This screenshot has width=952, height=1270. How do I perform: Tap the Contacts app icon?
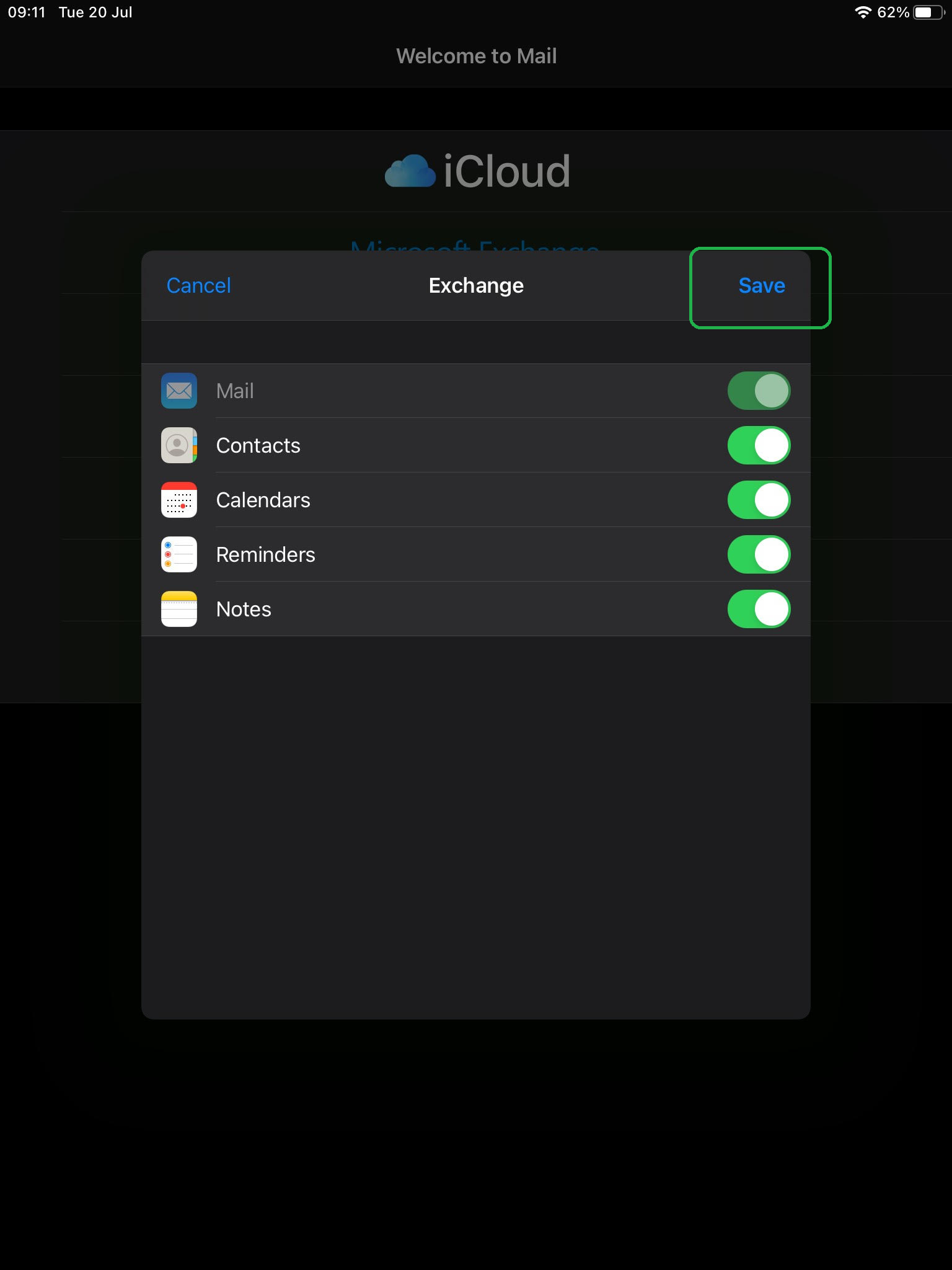[x=179, y=445]
